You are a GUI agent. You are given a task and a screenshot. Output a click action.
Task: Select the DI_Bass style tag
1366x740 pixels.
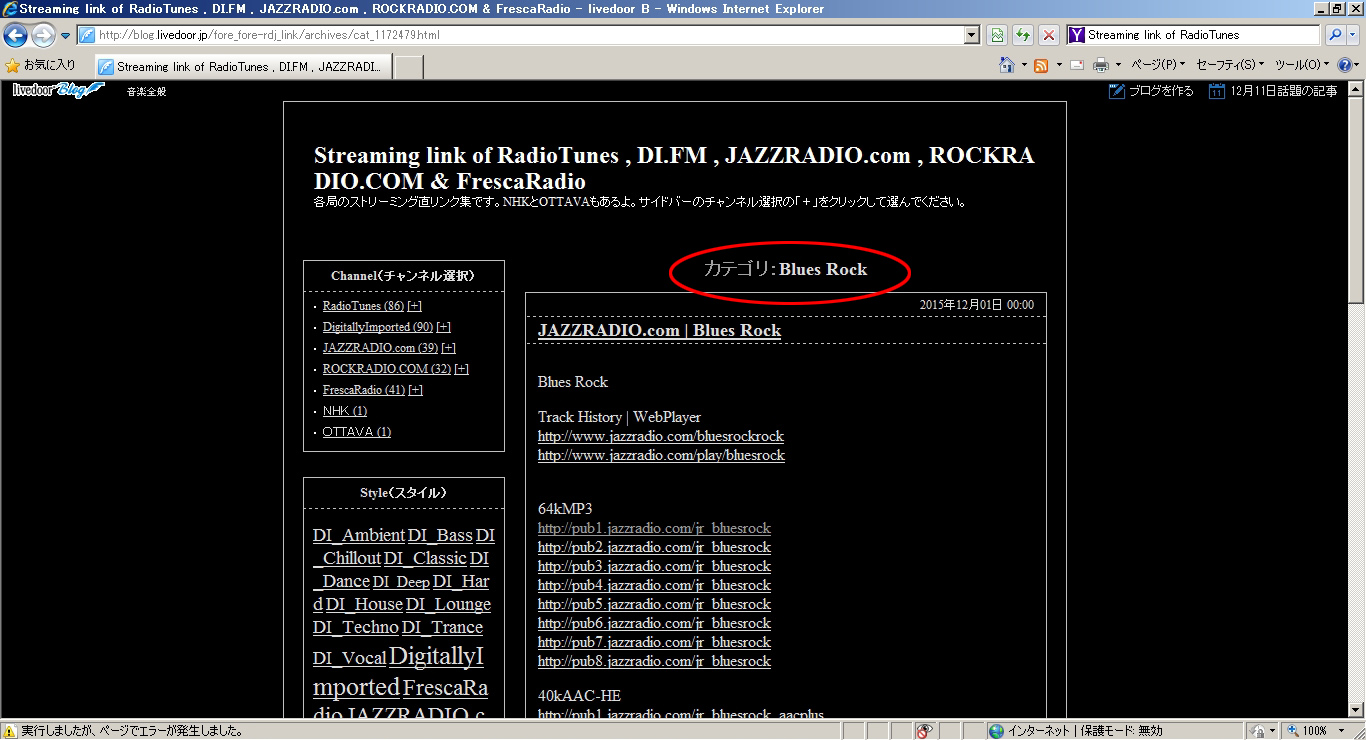(x=440, y=536)
